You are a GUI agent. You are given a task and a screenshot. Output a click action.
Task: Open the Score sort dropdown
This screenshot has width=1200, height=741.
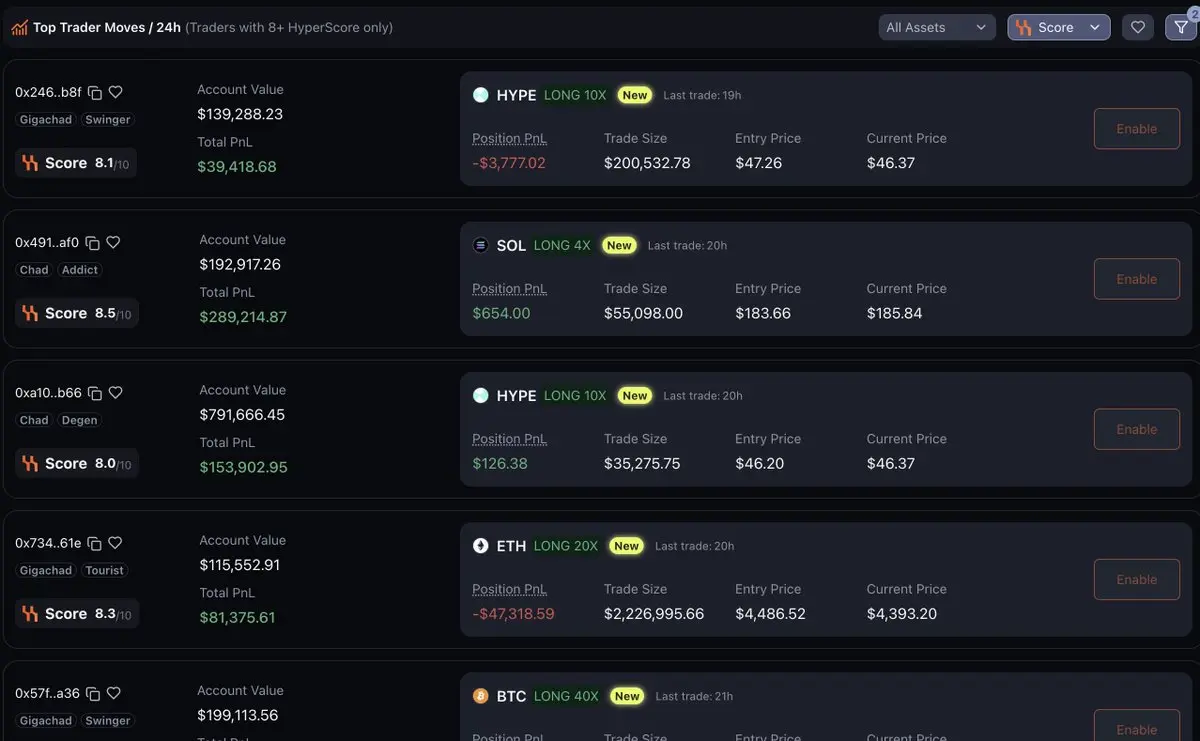pyautogui.click(x=1059, y=27)
